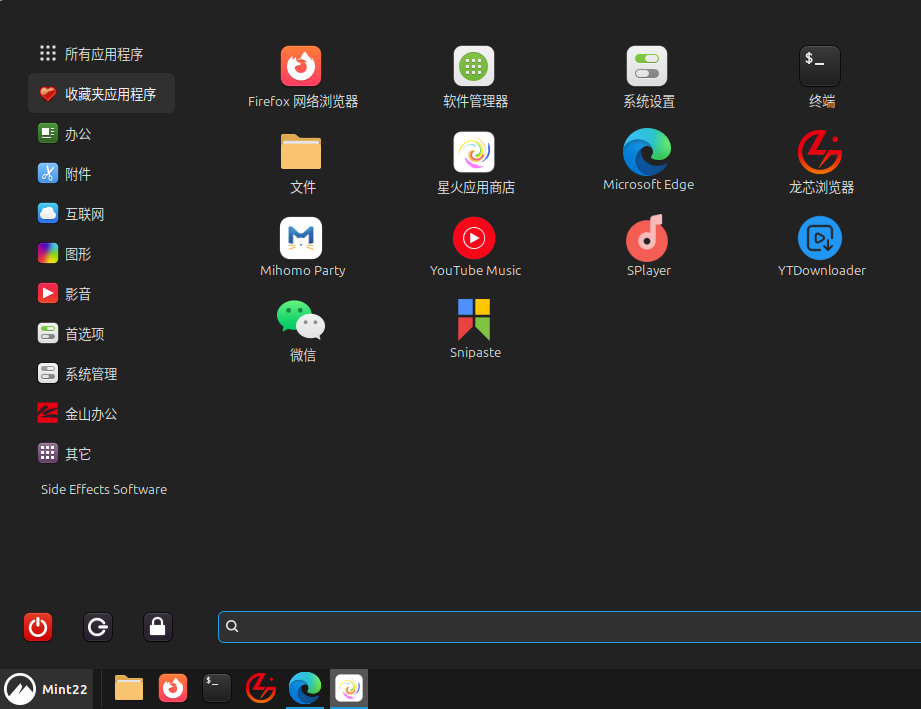Image resolution: width=921 pixels, height=709 pixels.
Task: Select 所有应用程序 category
Action: 102,54
